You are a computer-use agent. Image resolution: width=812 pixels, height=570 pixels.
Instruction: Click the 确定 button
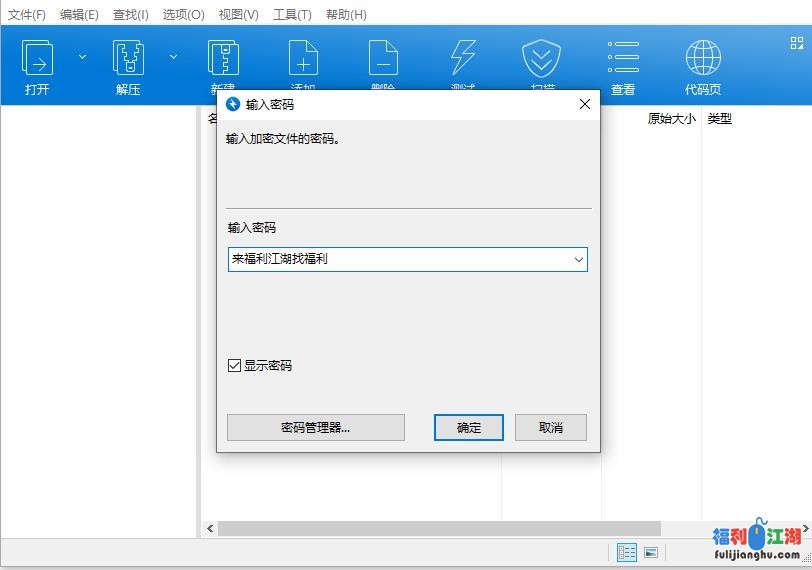point(469,427)
